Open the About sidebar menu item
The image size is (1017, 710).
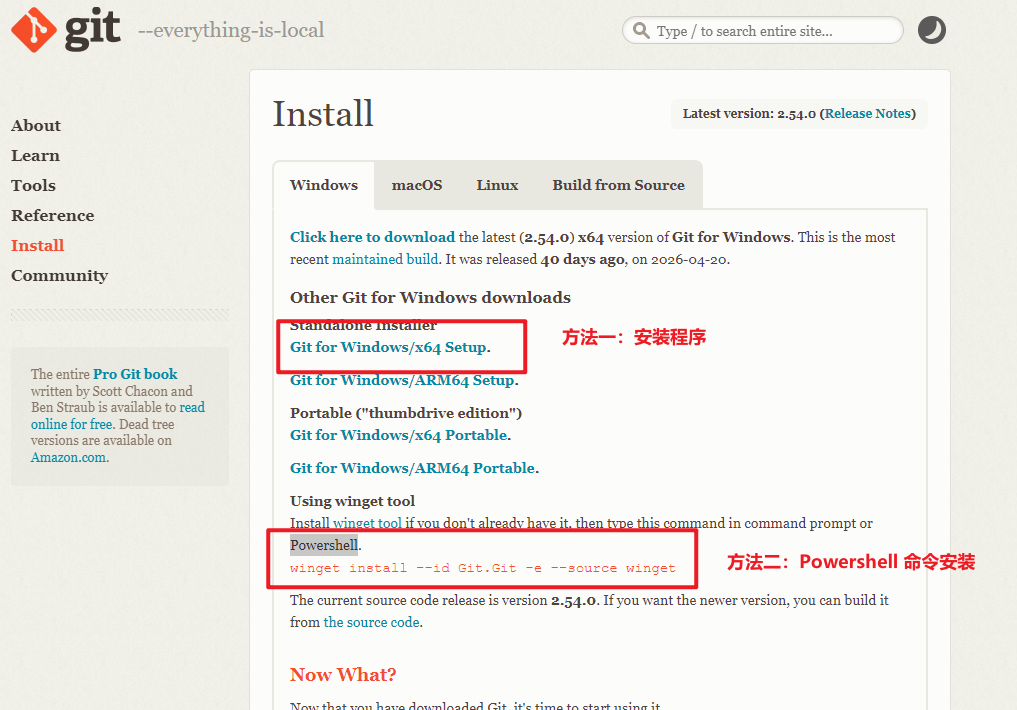36,125
